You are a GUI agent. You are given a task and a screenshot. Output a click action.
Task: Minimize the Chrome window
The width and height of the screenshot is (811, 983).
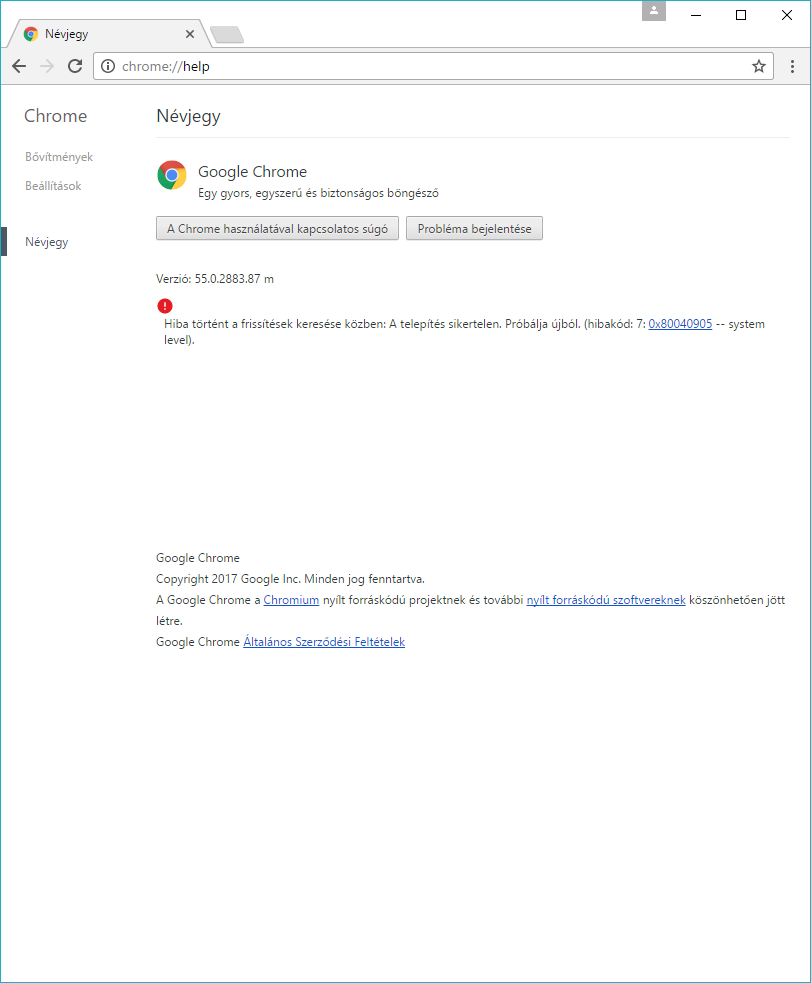pos(696,15)
